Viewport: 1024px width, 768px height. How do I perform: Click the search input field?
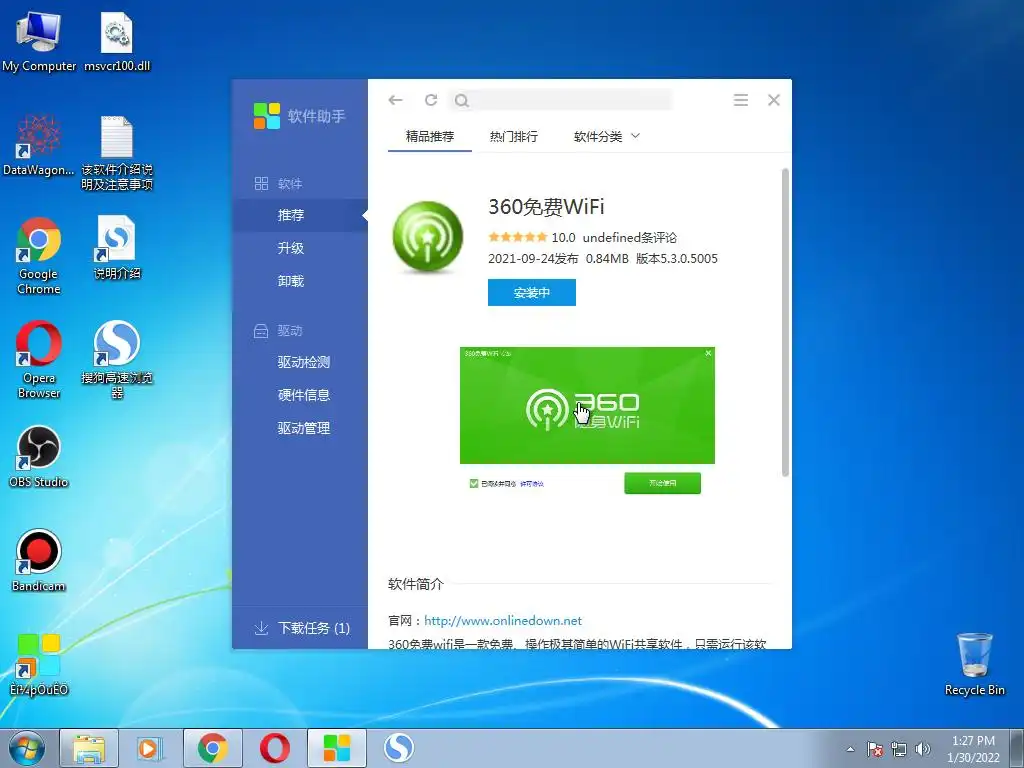click(560, 101)
